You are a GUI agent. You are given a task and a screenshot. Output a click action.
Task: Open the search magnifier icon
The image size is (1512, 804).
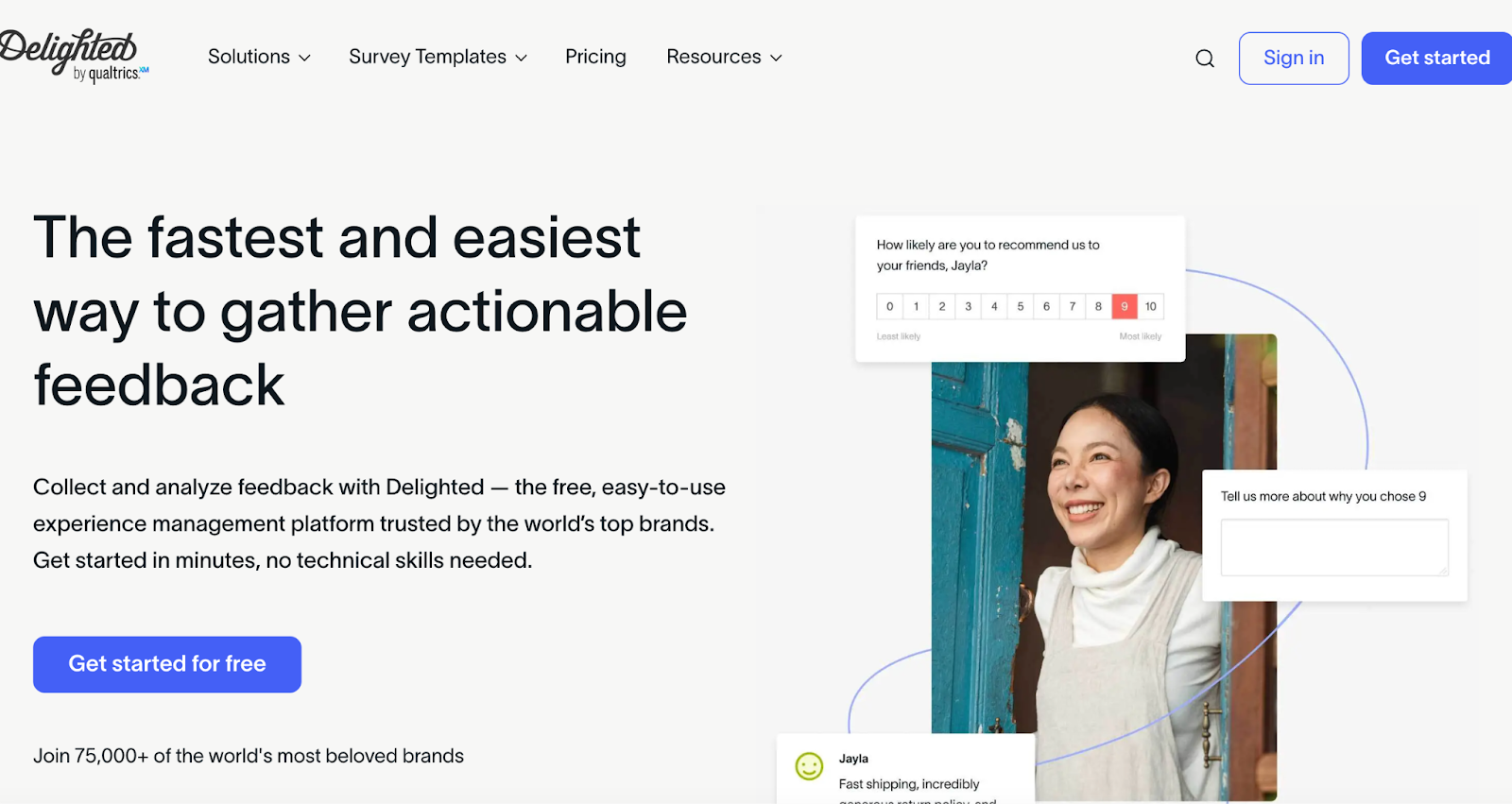(1205, 59)
